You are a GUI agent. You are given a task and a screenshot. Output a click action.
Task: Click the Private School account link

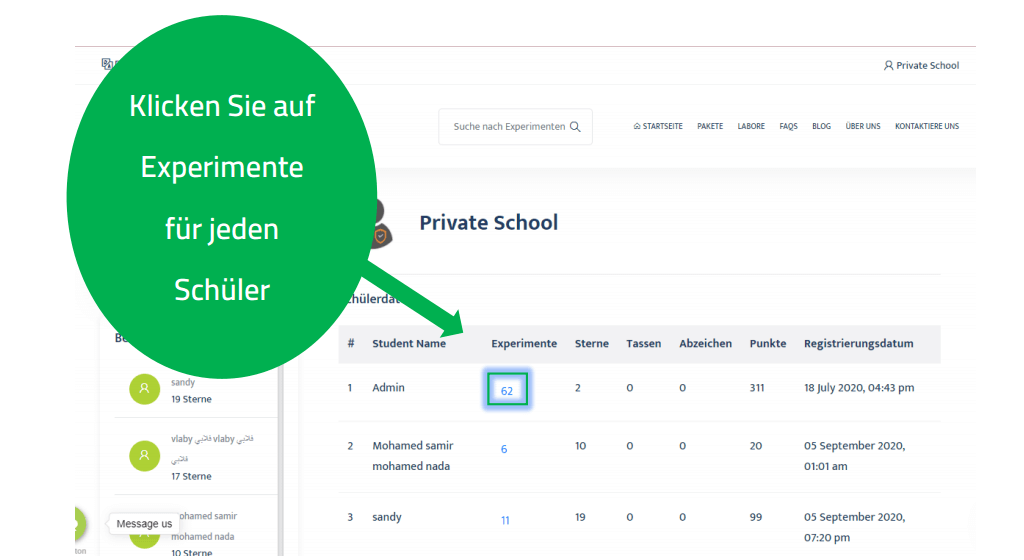(x=927, y=66)
